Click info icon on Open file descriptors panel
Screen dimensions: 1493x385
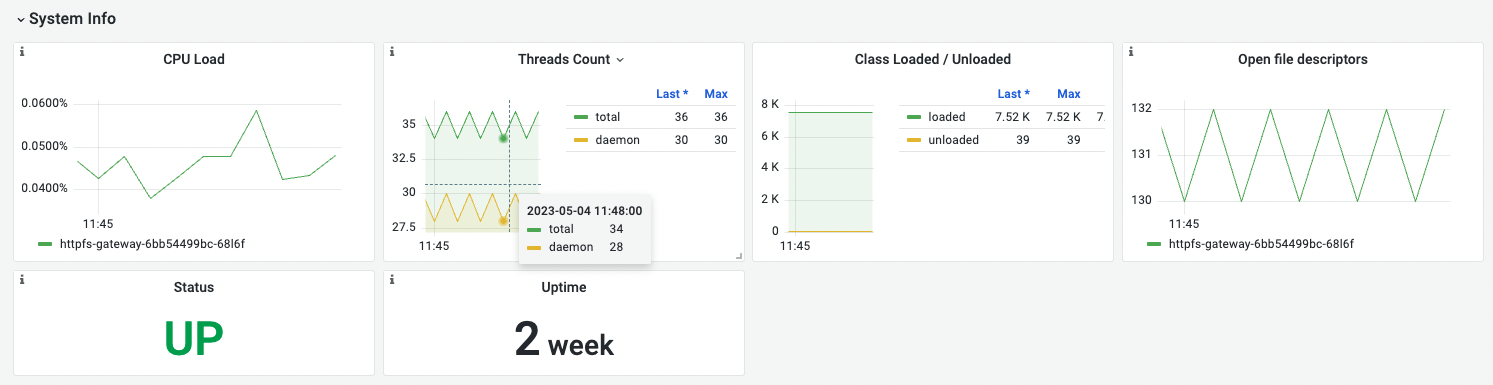pyautogui.click(x=1131, y=51)
